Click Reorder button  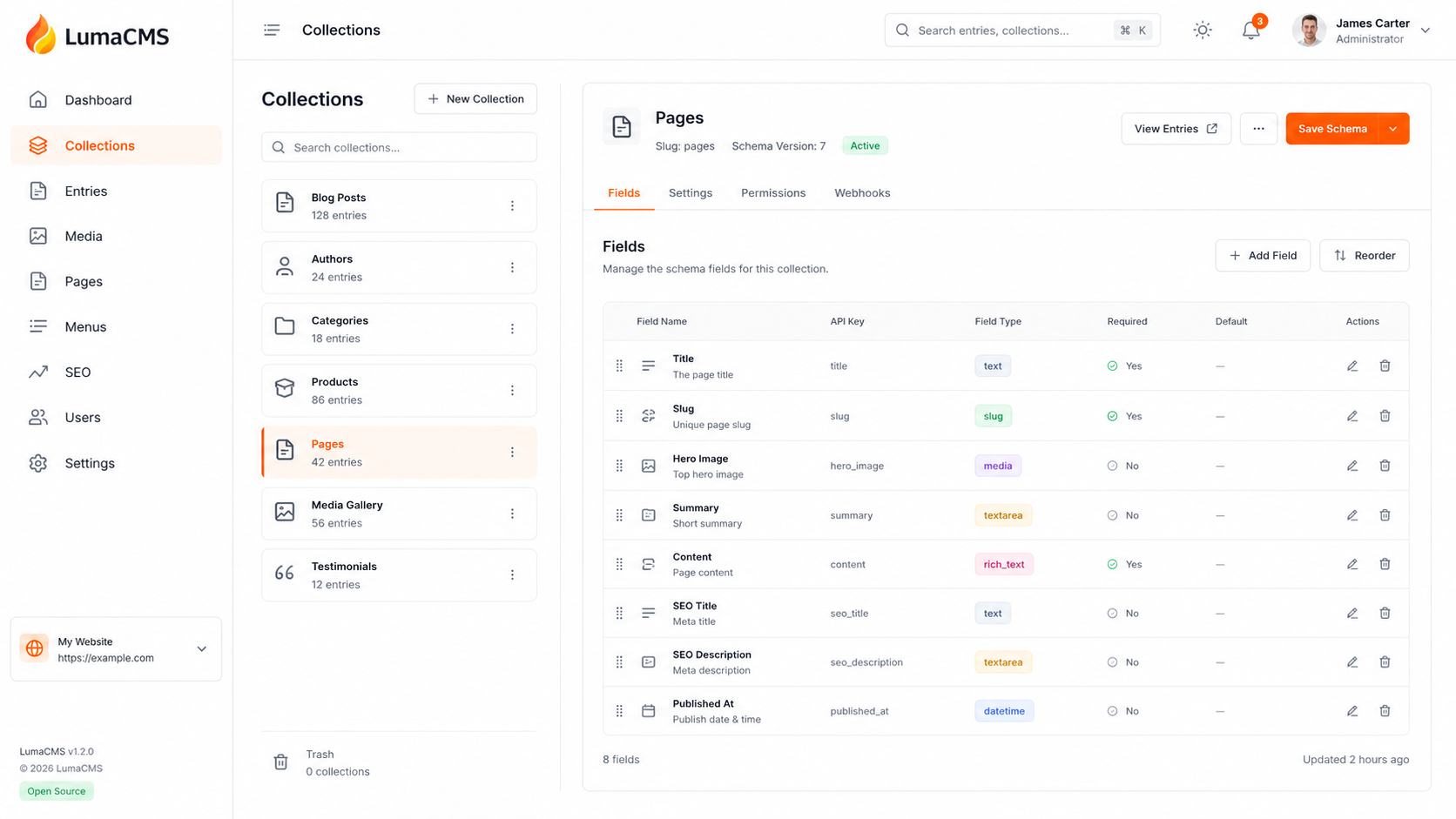pyautogui.click(x=1364, y=256)
